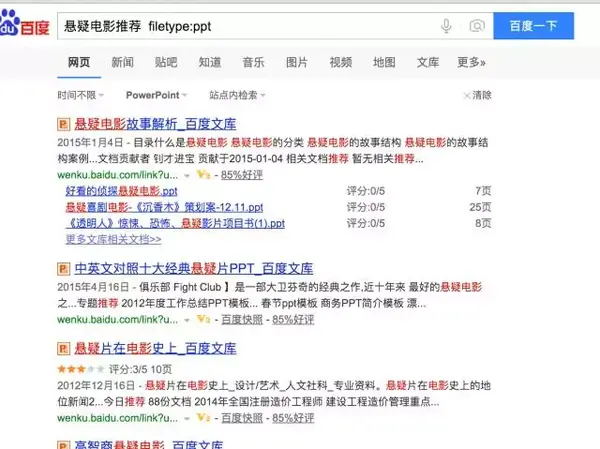Click the camera image search icon
Viewport: 600px width, 449px height.
pos(477,26)
